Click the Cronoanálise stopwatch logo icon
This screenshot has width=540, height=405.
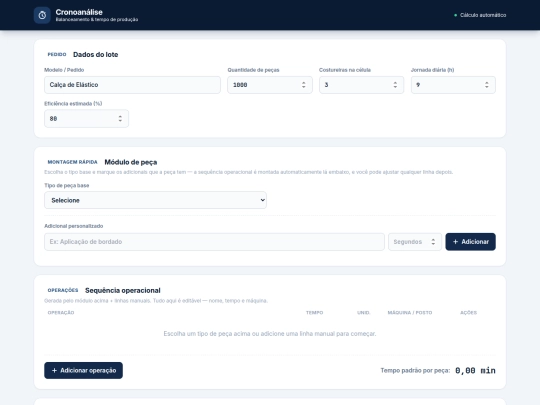(x=42, y=15)
